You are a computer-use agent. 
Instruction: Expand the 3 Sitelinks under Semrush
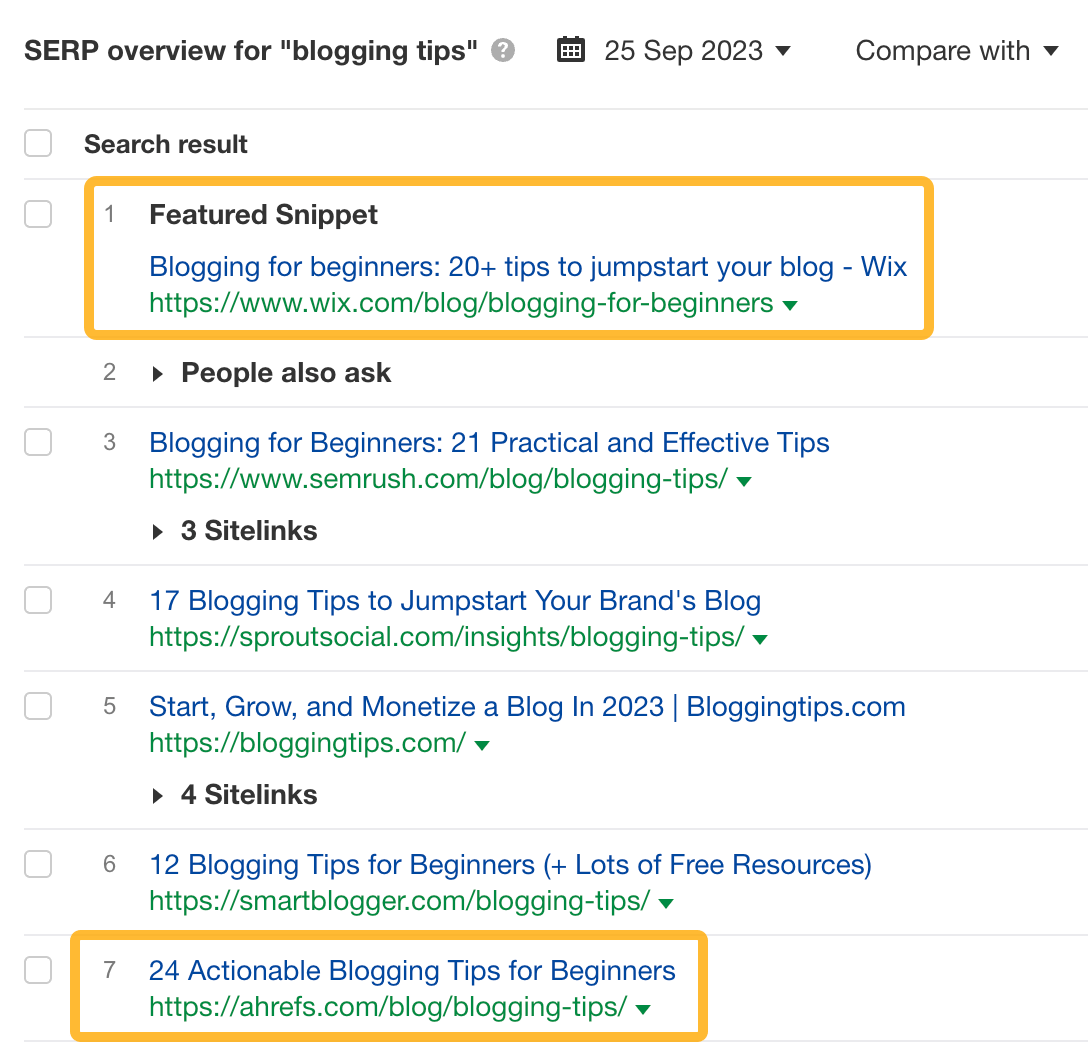tap(235, 531)
